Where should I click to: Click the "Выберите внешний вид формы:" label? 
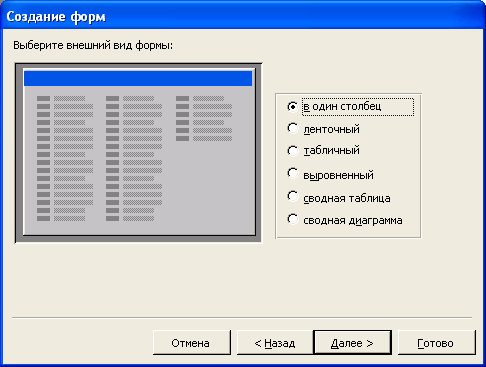coord(93,45)
